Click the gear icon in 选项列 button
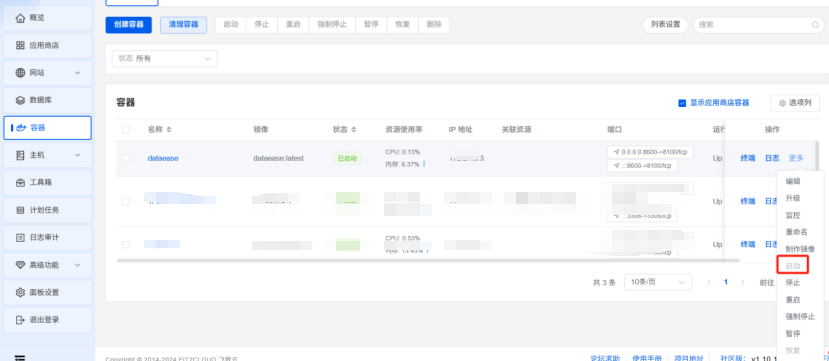The width and height of the screenshot is (829, 361). click(x=783, y=103)
